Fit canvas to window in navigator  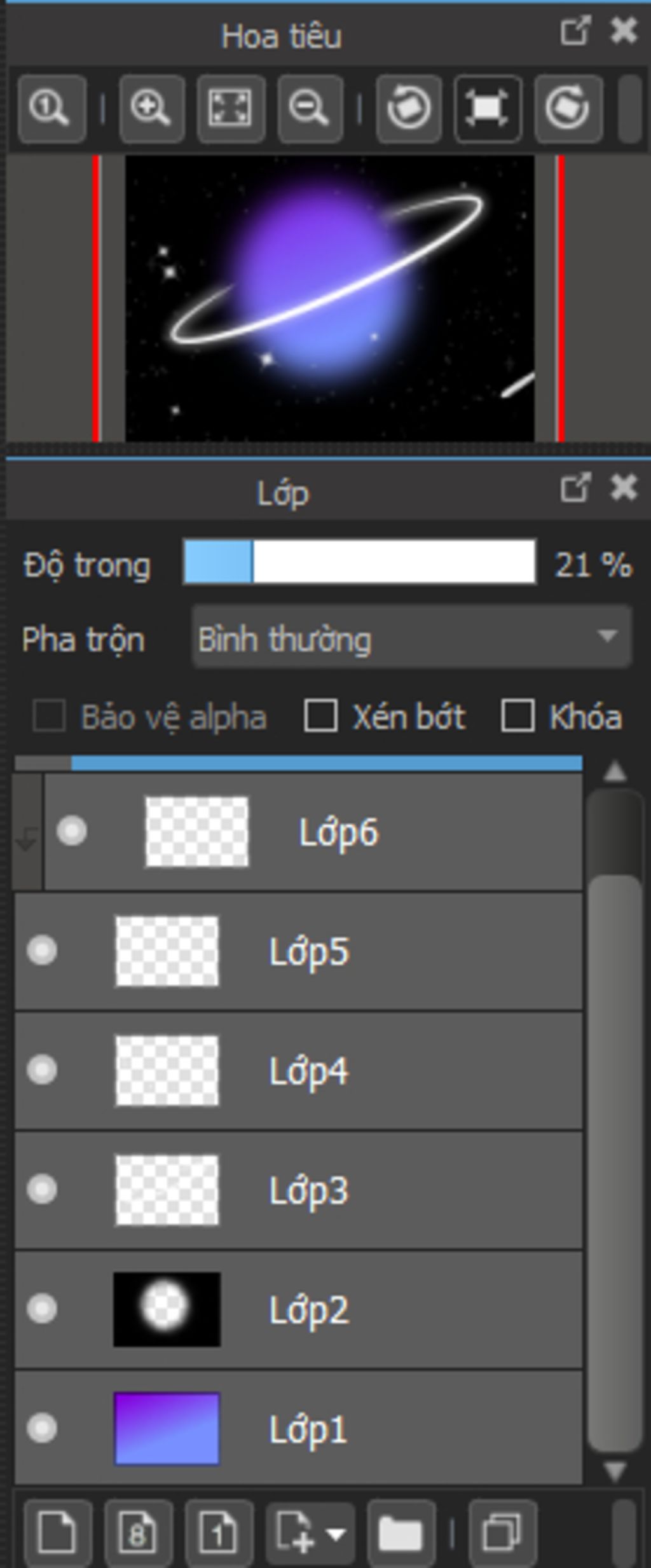tap(231, 108)
